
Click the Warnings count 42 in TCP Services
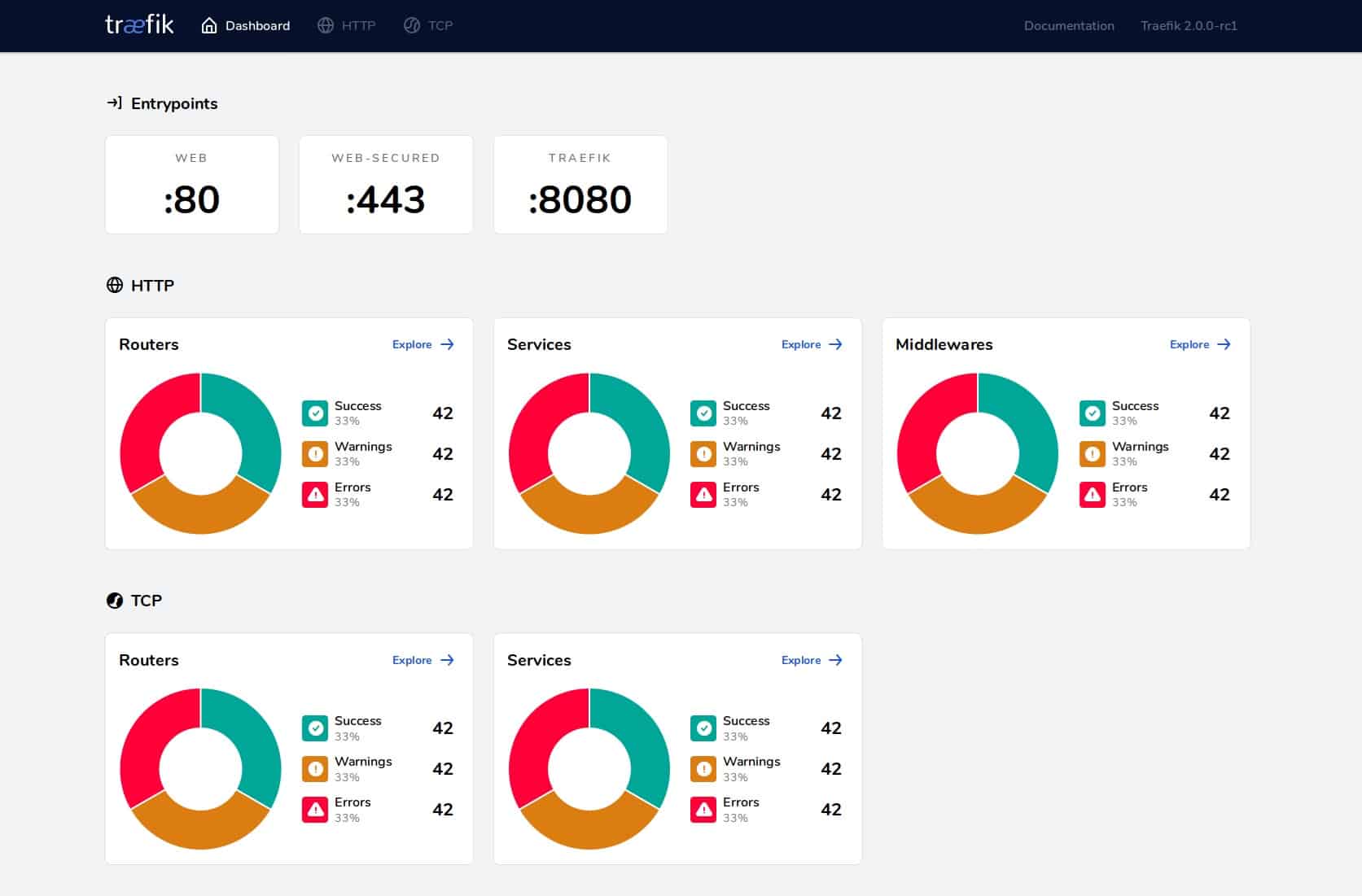click(x=831, y=769)
